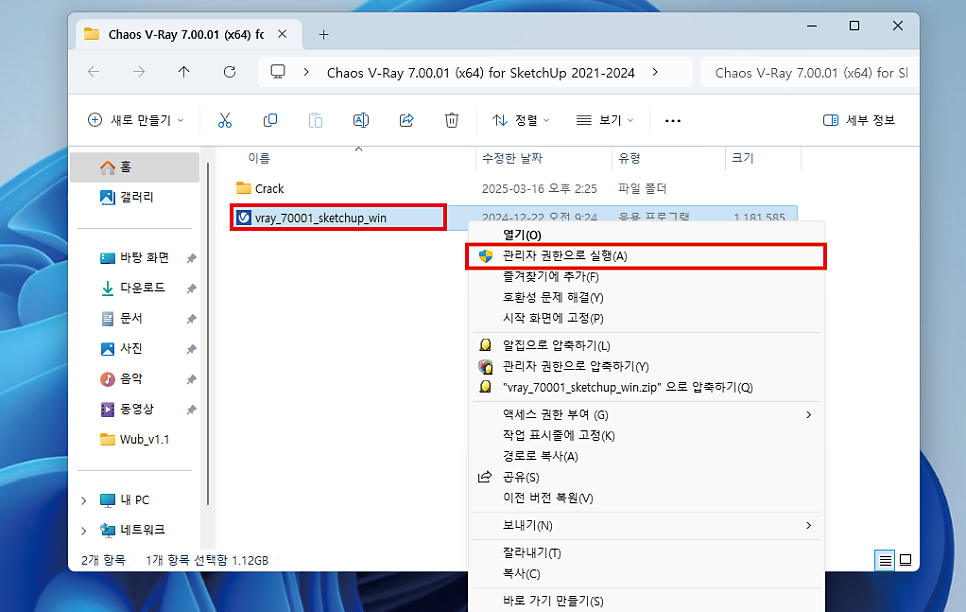Expand chevron after folder path in address bar

655,73
